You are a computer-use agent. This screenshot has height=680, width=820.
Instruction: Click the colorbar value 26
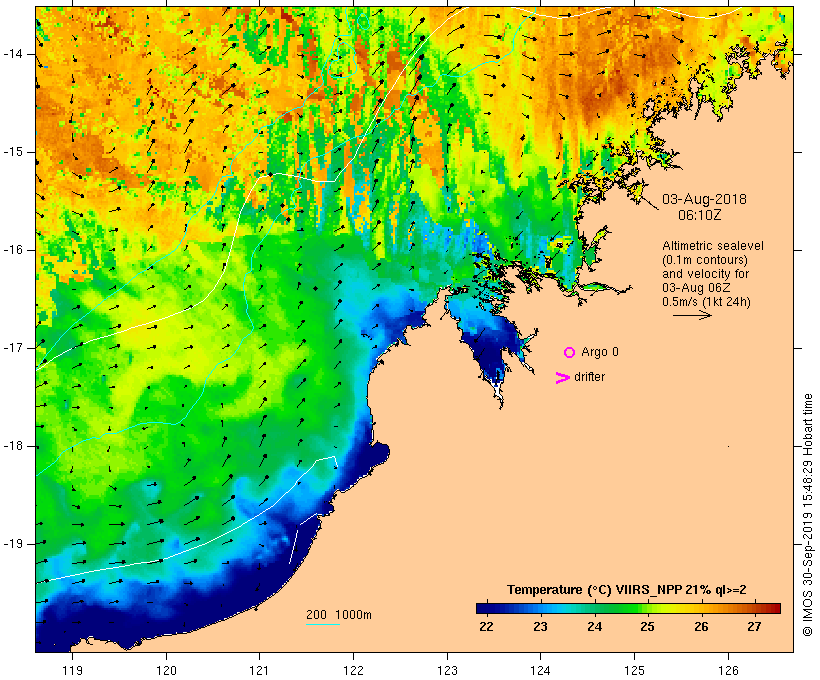[701, 627]
